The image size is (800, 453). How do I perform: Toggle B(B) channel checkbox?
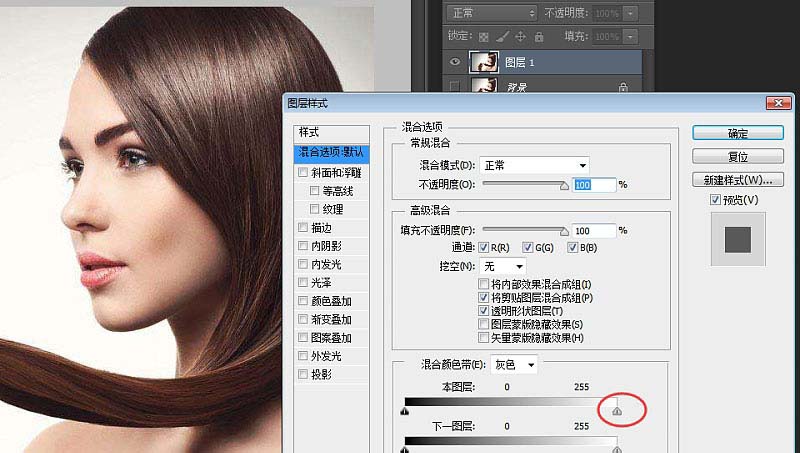tap(572, 247)
